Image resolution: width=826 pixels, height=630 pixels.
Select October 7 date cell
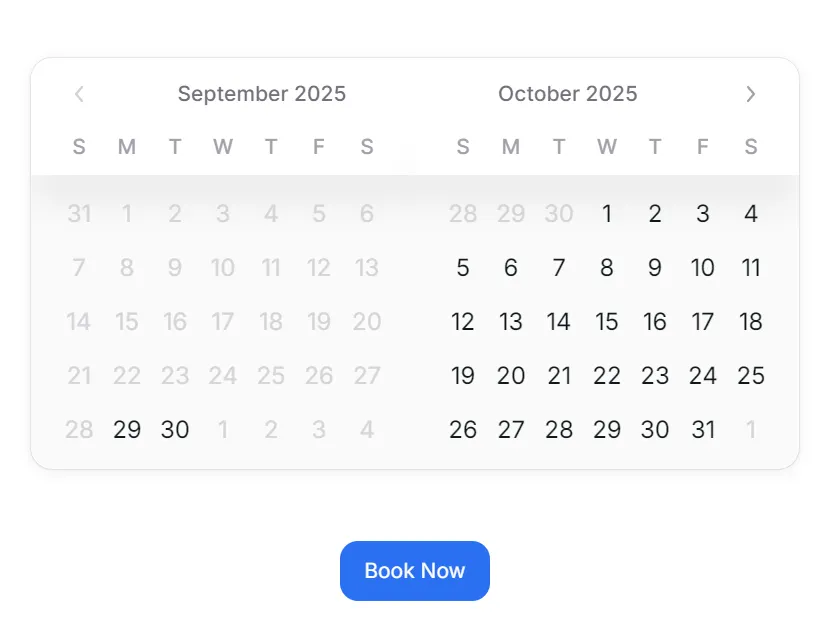pos(559,268)
